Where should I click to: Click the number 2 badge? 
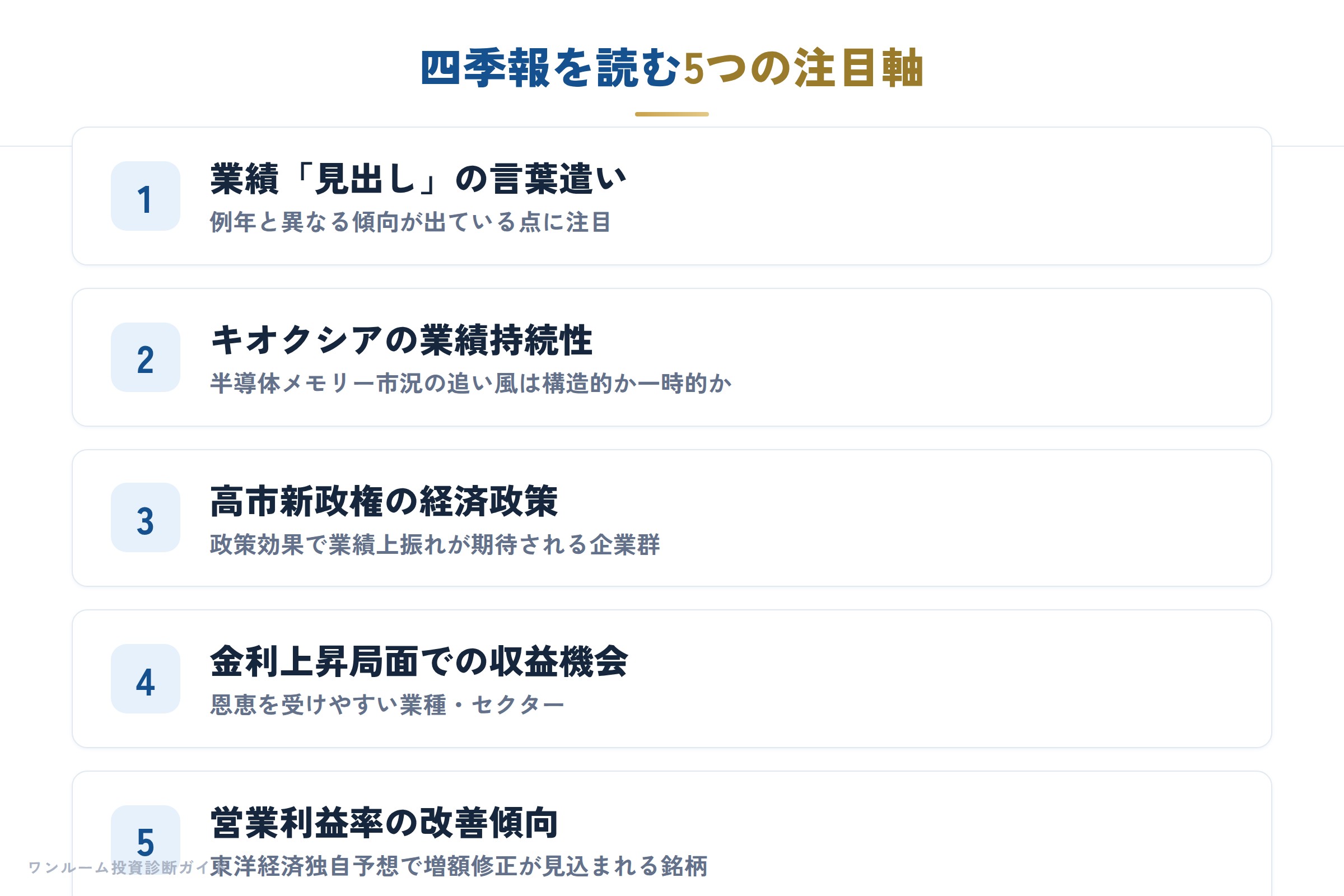(x=145, y=357)
